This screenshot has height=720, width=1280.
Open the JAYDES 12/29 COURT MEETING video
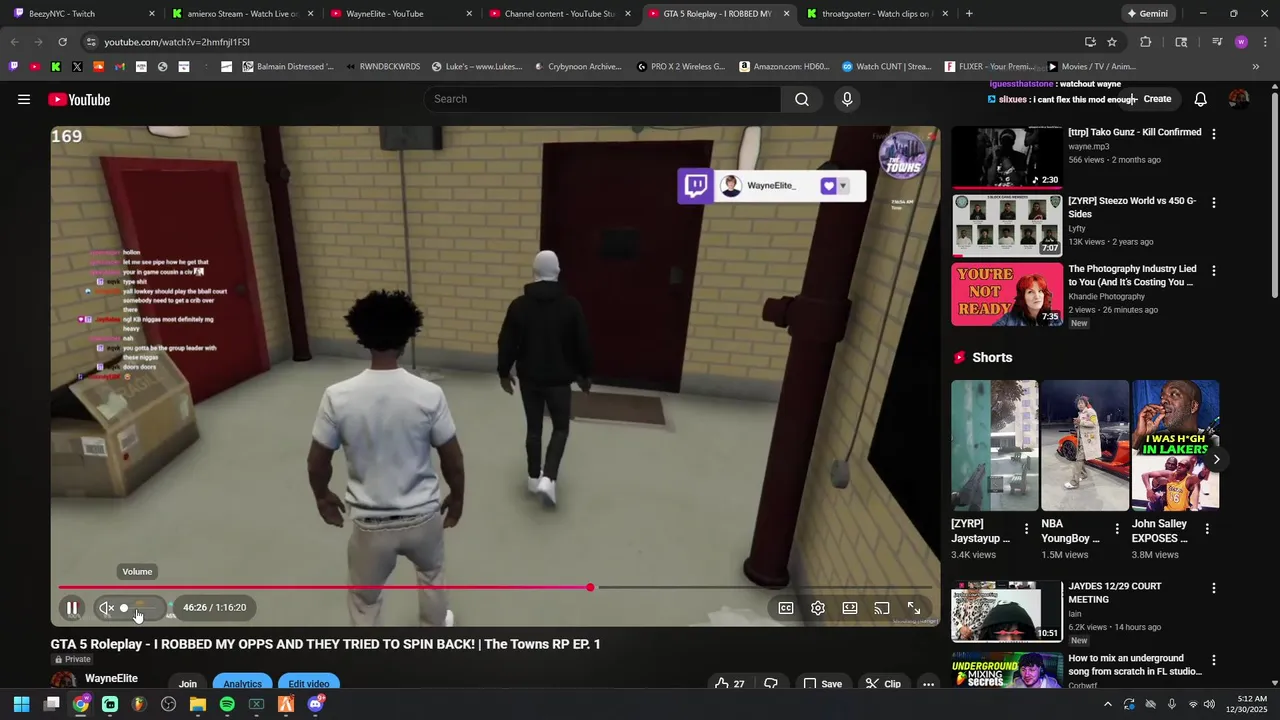pyautogui.click(x=1007, y=611)
